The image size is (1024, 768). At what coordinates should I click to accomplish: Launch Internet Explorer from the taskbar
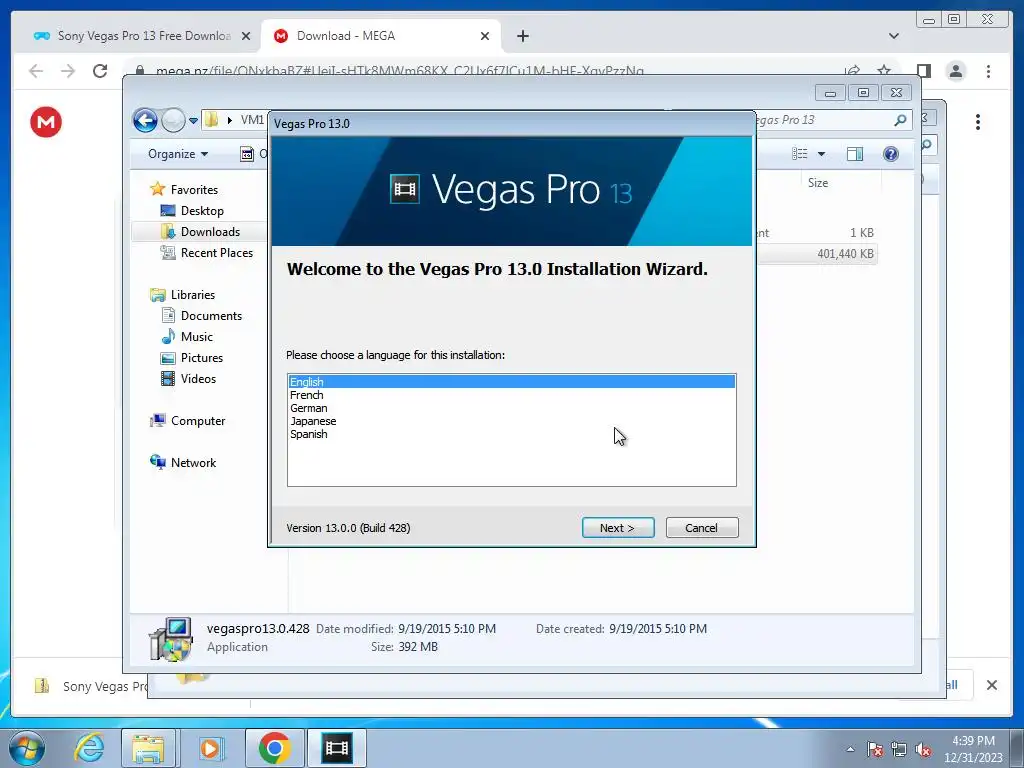click(89, 748)
